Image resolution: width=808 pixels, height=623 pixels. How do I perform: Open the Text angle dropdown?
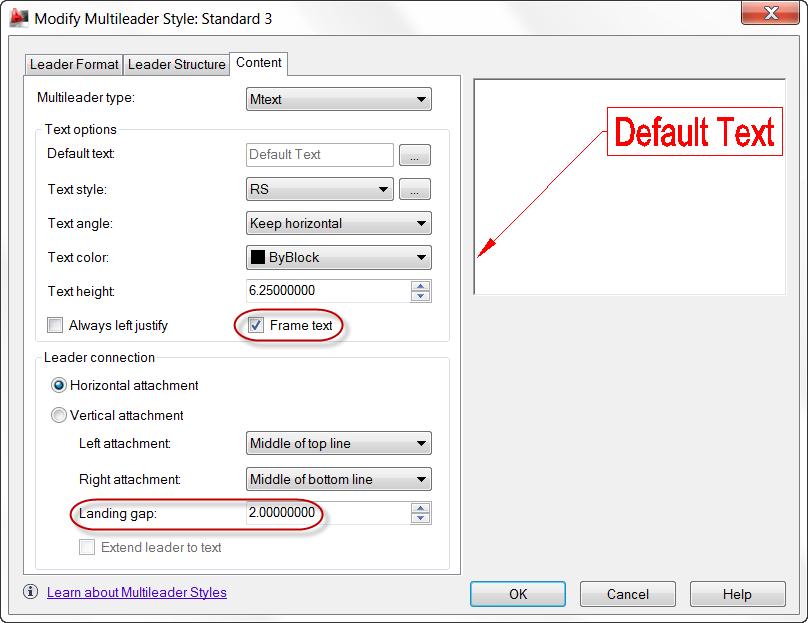pos(338,222)
